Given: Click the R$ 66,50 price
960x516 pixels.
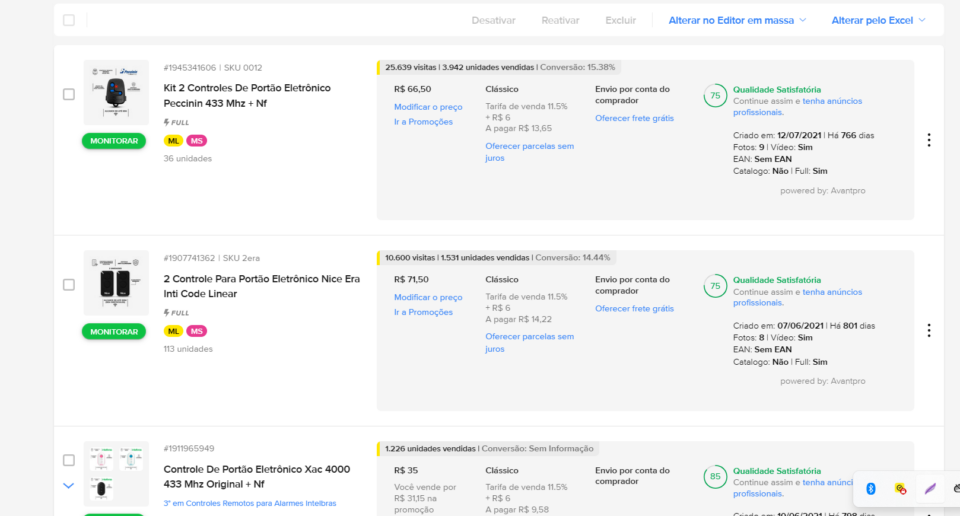Looking at the screenshot, I should point(412,89).
